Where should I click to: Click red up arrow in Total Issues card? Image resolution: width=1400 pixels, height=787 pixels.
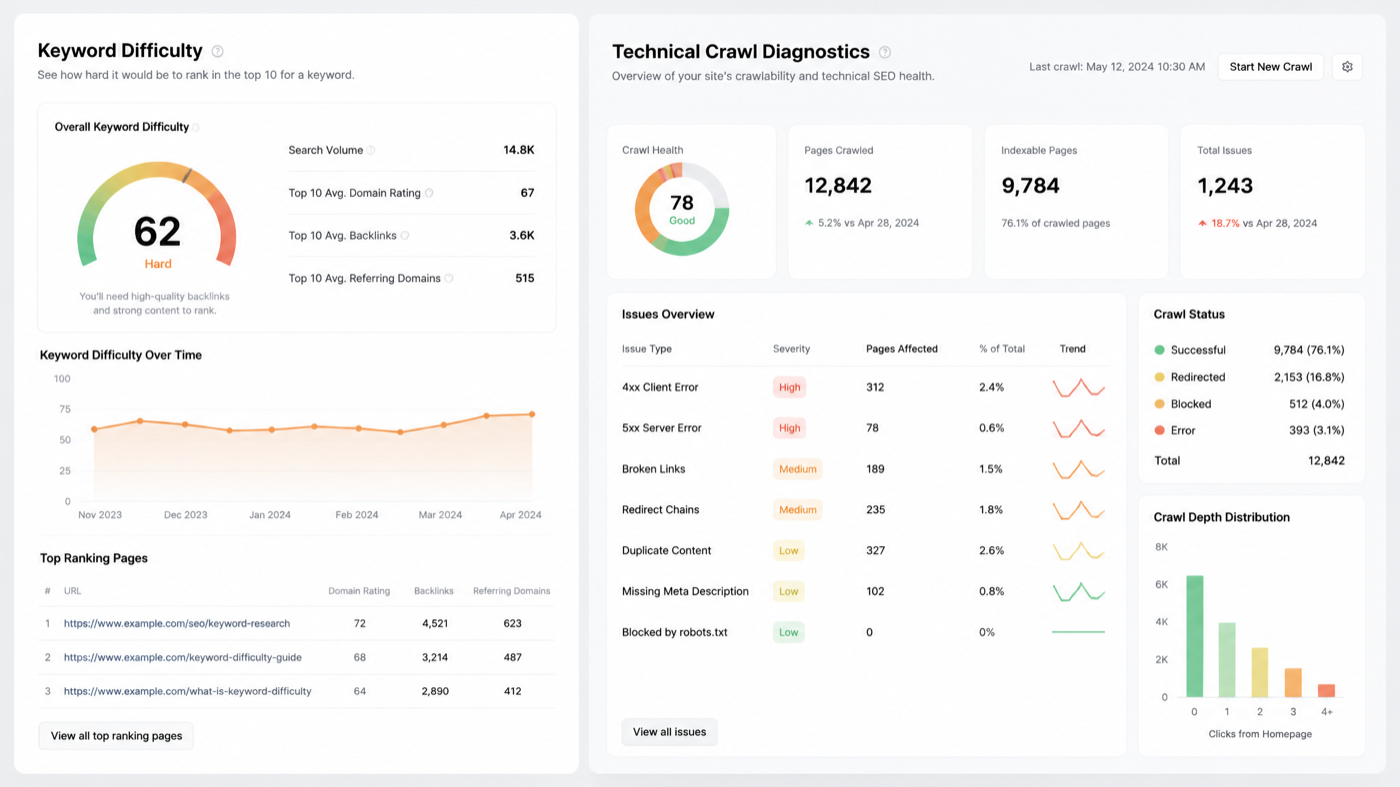(x=1202, y=223)
